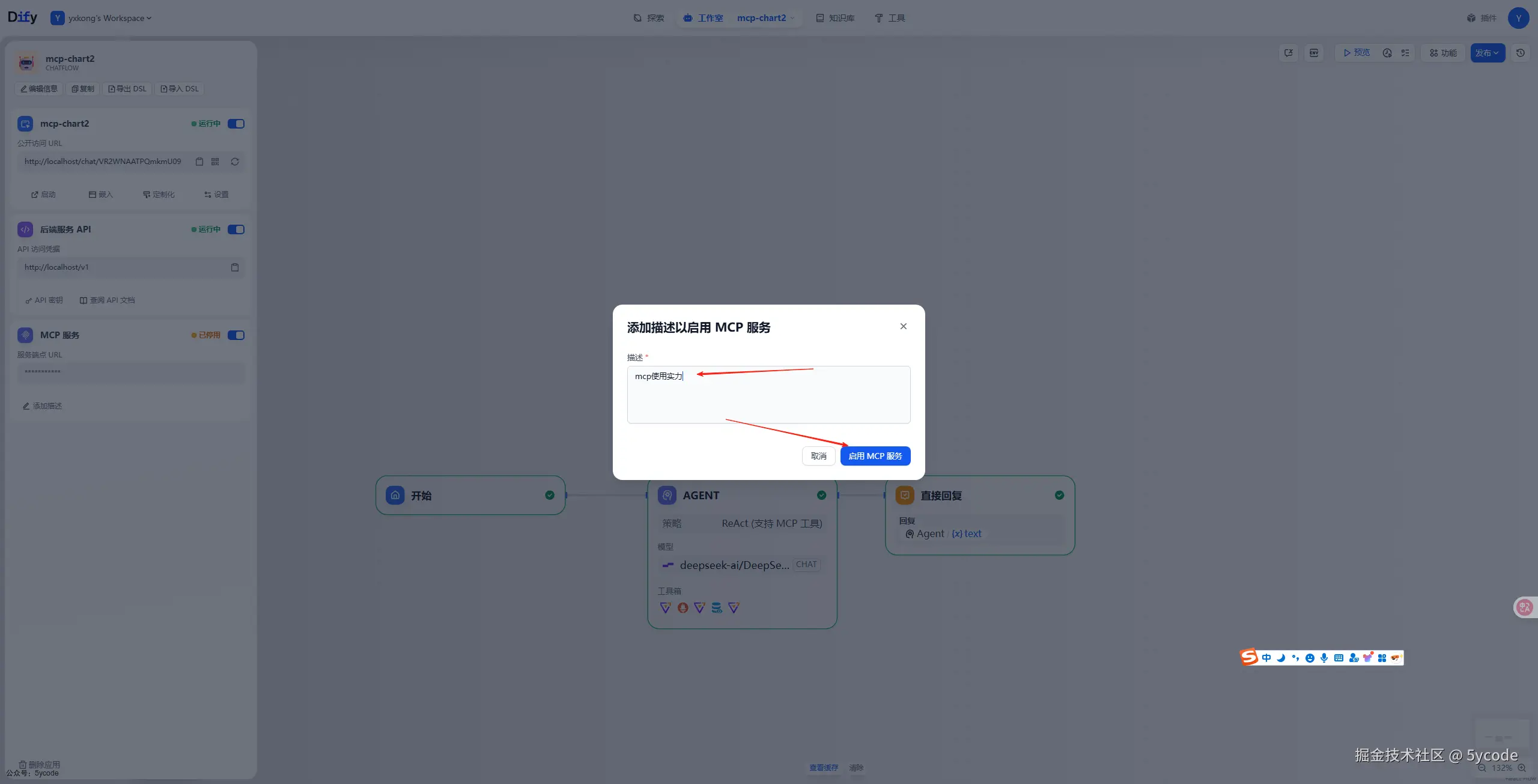Click the zoom in magnifier icon
1538x784 pixels.
pyautogui.click(x=1522, y=768)
